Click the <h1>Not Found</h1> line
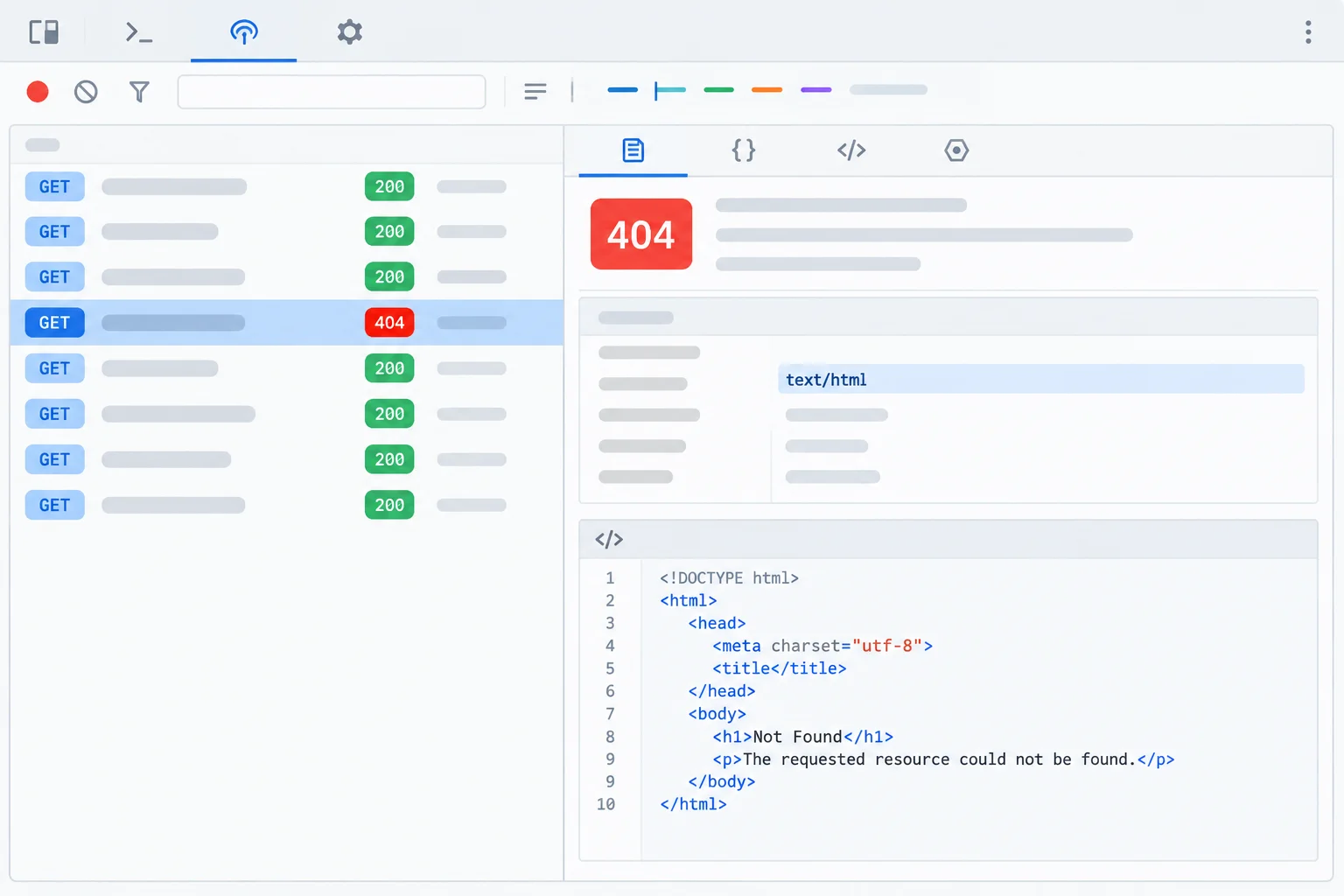 (802, 737)
